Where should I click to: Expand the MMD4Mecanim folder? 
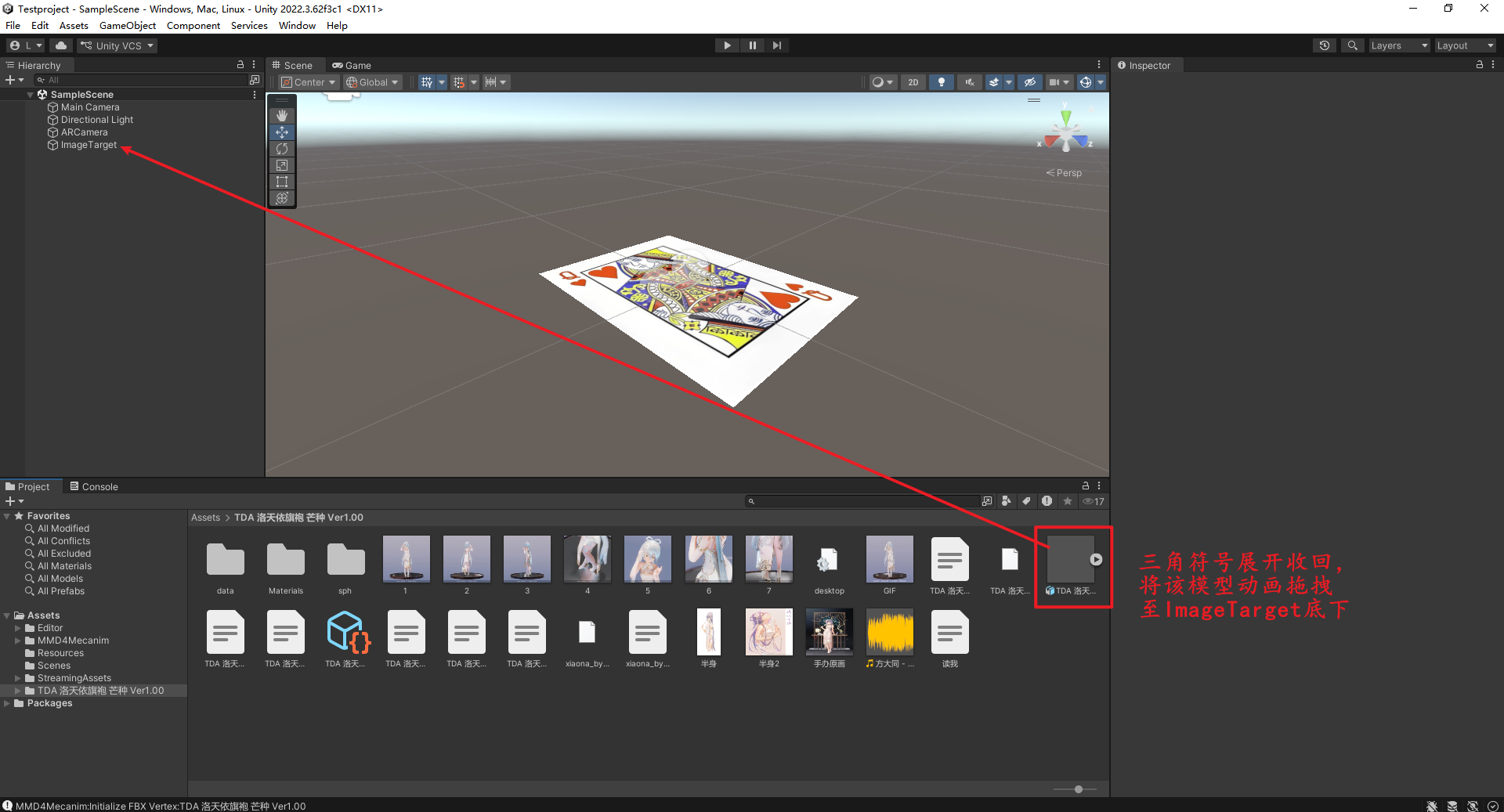click(x=18, y=641)
